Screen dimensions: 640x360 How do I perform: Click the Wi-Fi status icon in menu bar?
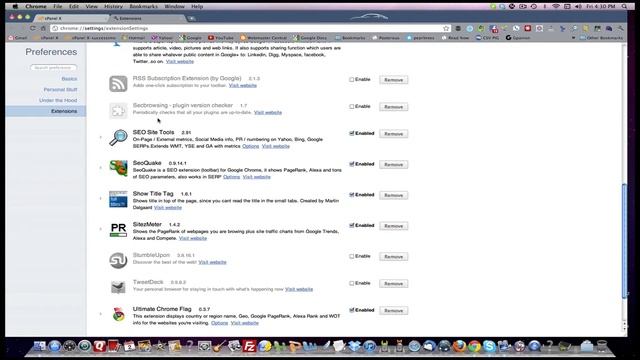click(x=556, y=7)
